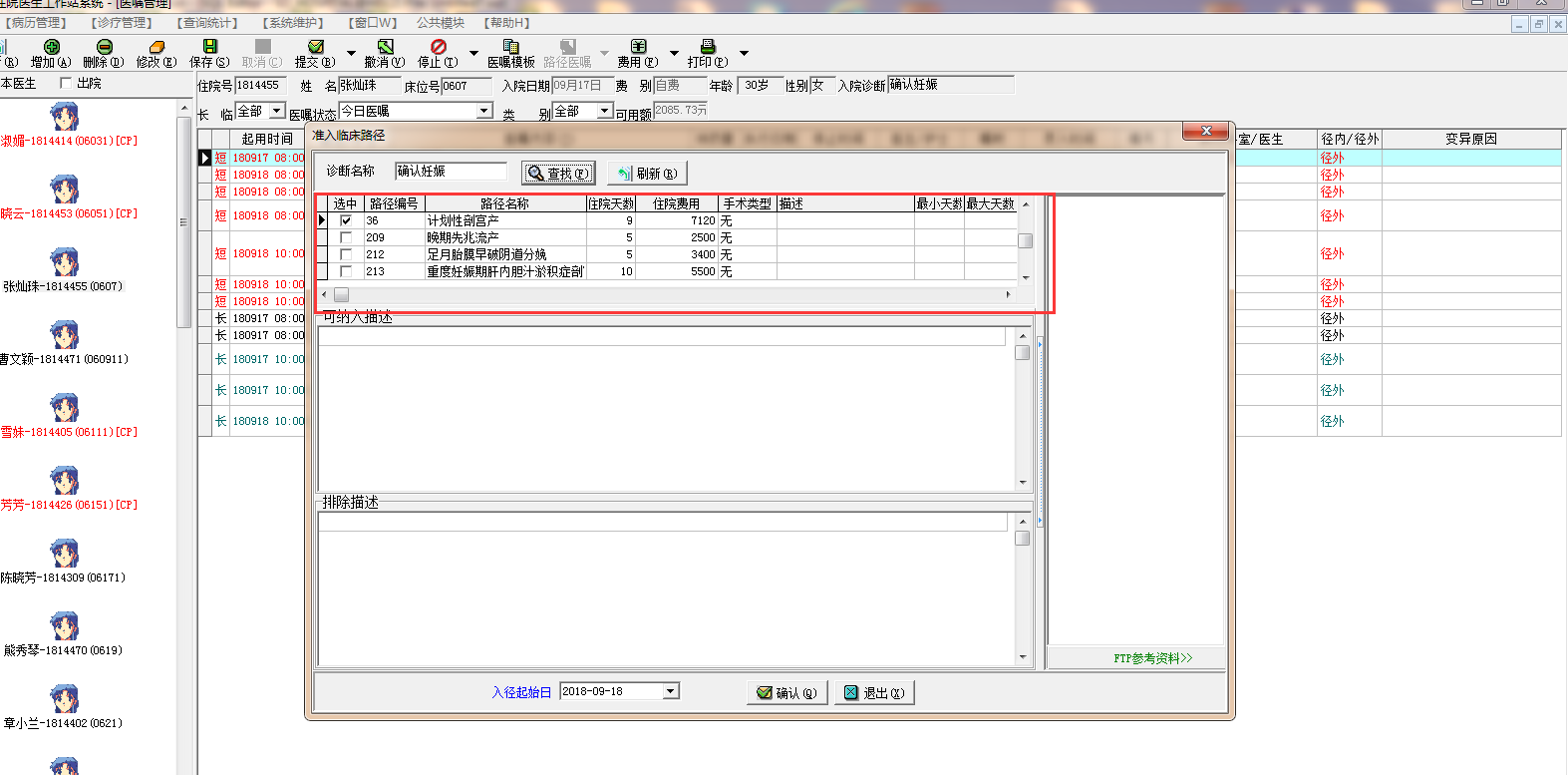This screenshot has height=775, width=1568.
Task: Open the 类别 category dropdown
Action: point(604,111)
